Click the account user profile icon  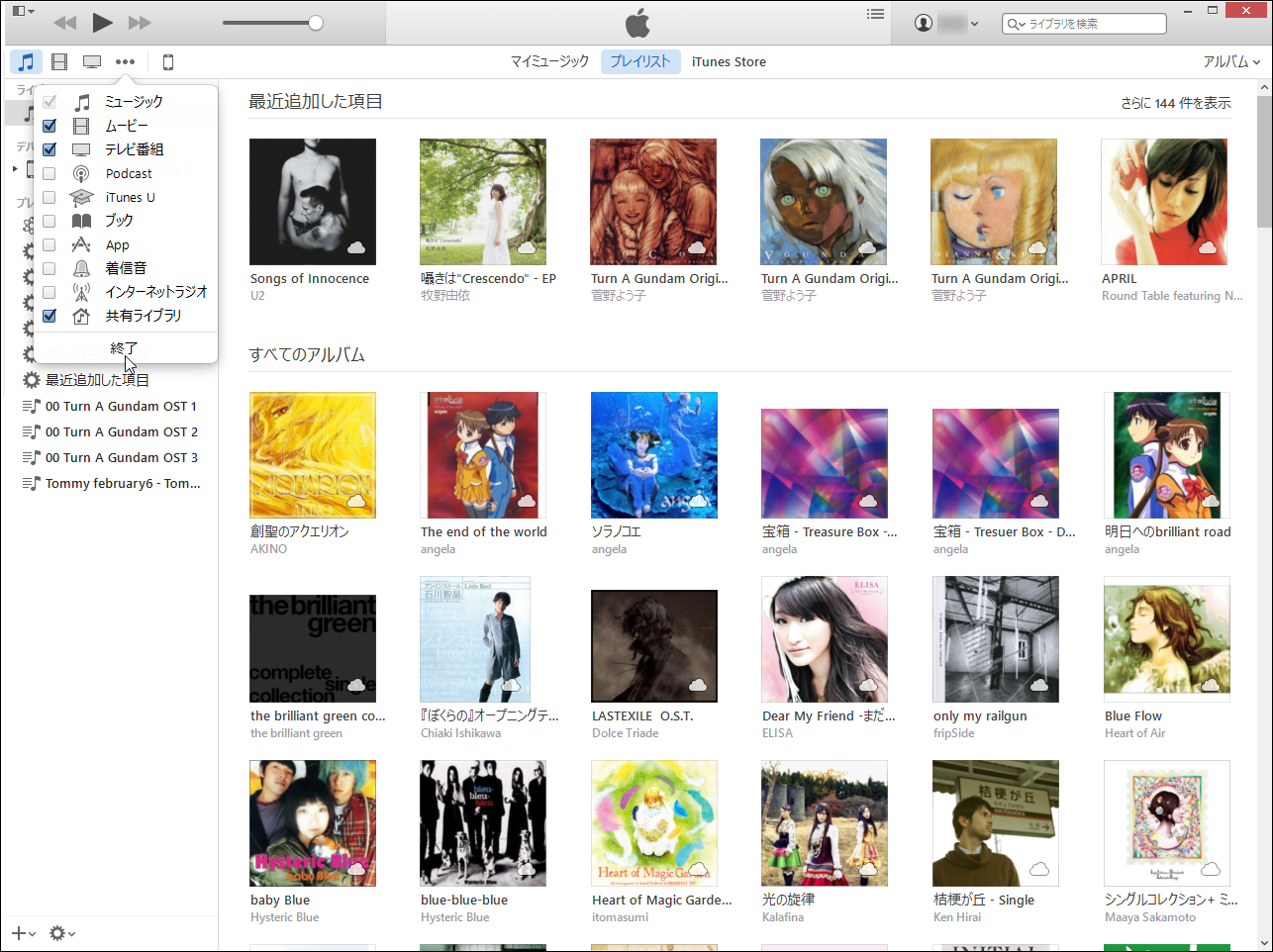(924, 23)
